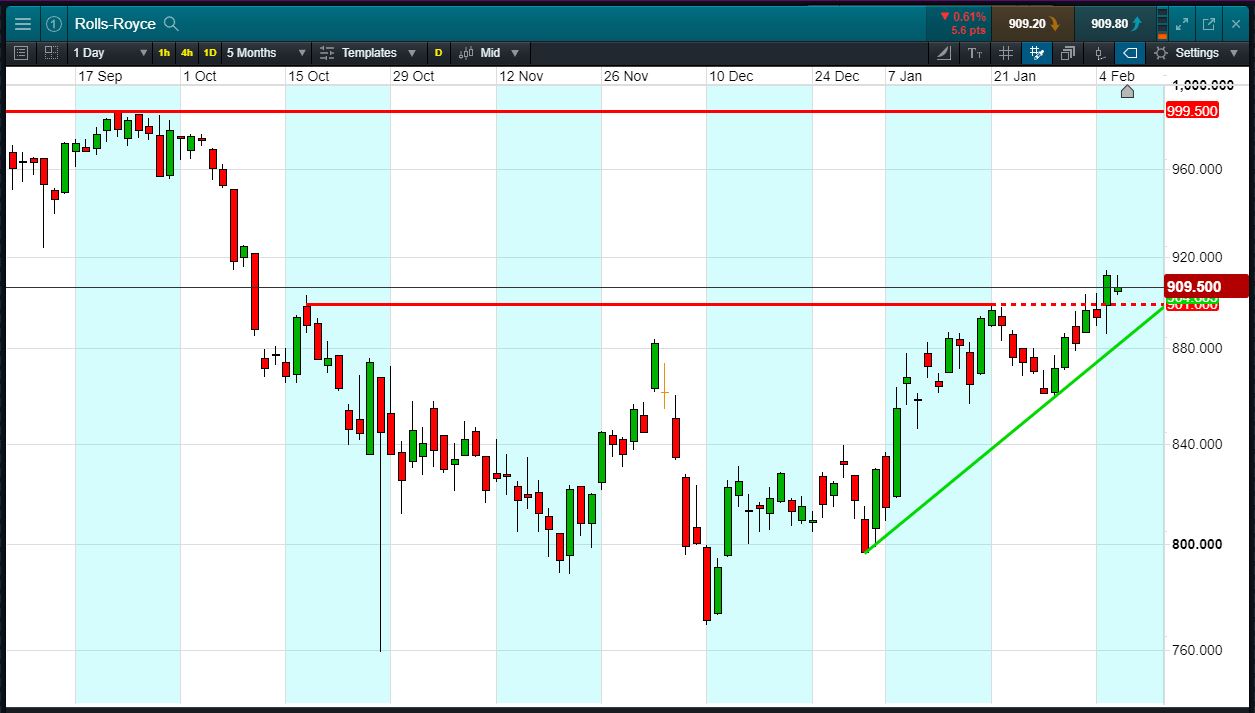Switch to the 1D timeframe shortcut
The image size is (1255, 713).
210,52
